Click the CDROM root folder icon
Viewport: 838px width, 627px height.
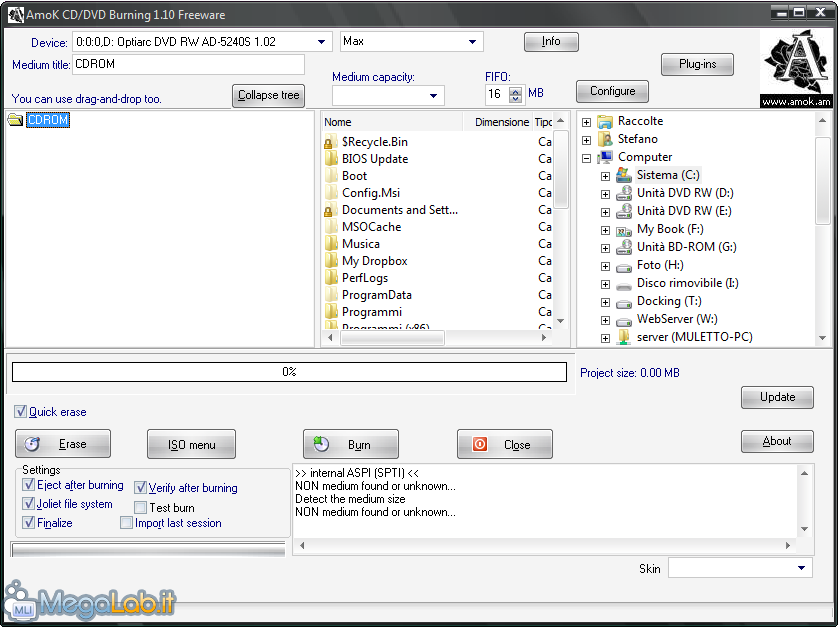coord(15,120)
